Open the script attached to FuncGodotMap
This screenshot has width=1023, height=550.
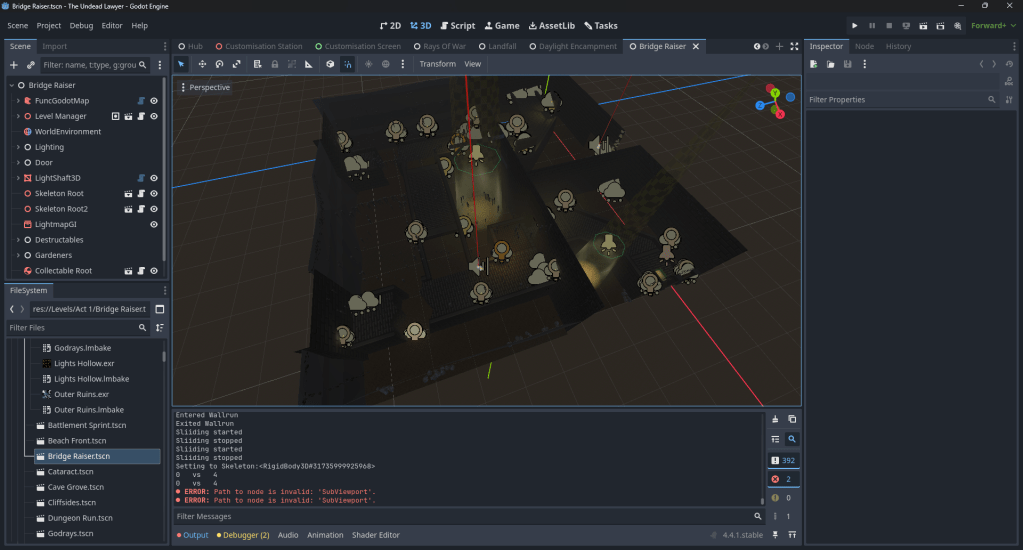(x=141, y=101)
